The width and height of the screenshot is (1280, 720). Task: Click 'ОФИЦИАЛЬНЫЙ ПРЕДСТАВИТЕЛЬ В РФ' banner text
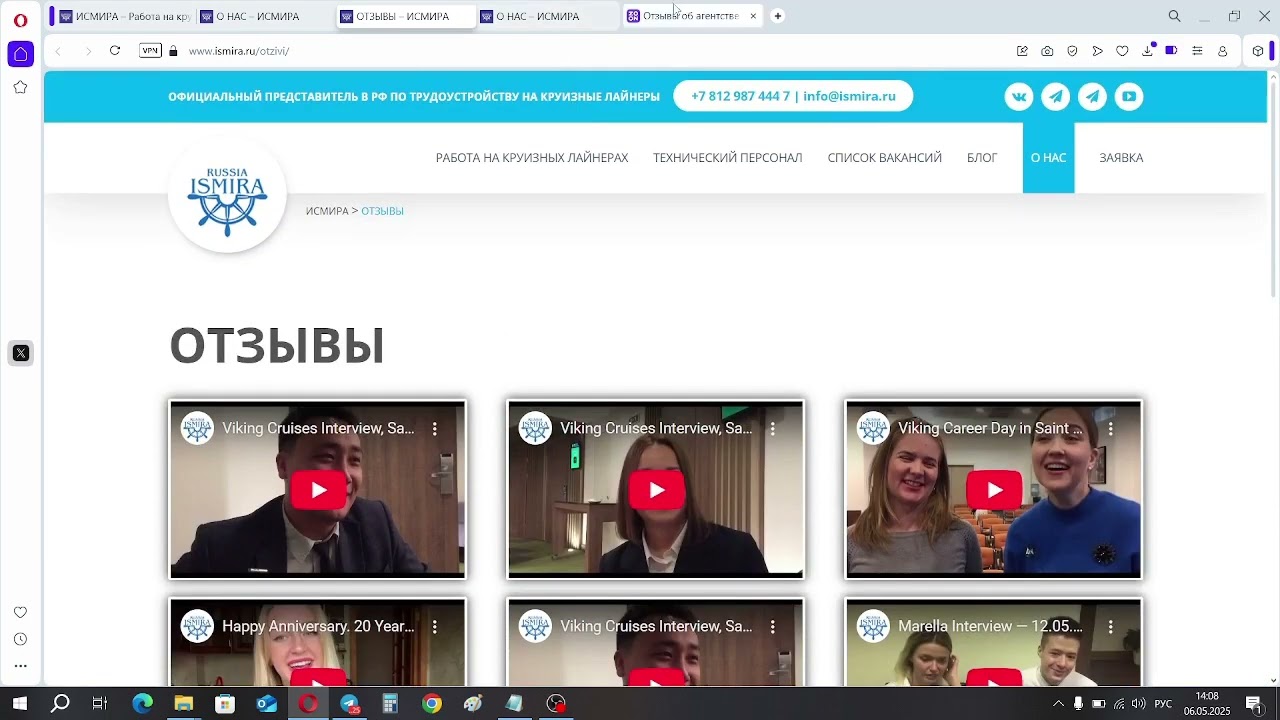pyautogui.click(x=414, y=97)
